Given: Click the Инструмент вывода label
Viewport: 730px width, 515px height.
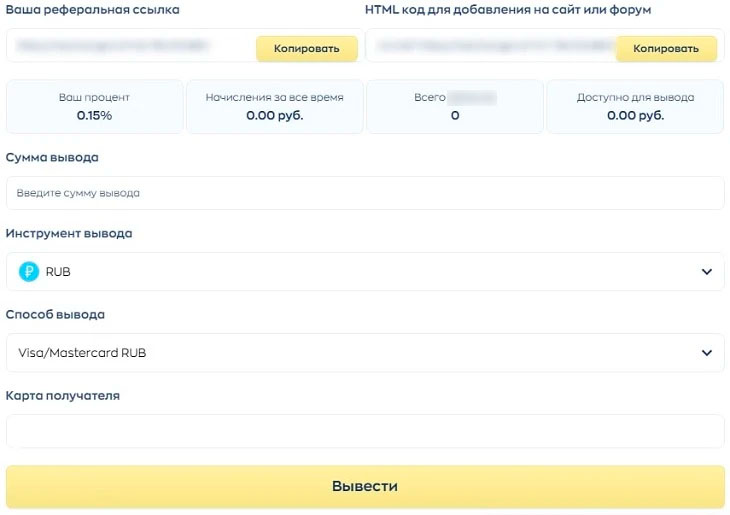Looking at the screenshot, I should pos(69,233).
